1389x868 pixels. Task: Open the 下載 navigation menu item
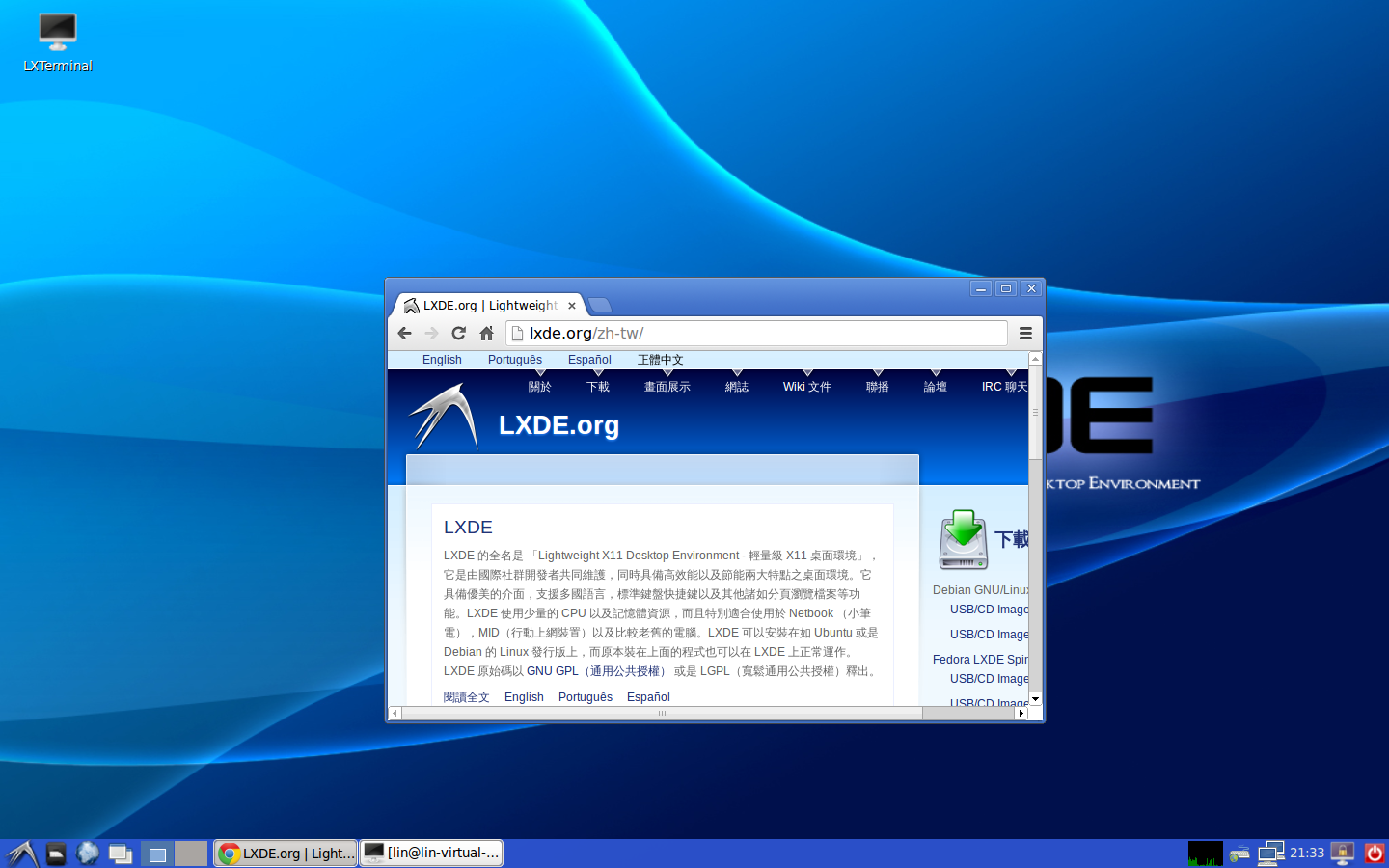point(597,386)
